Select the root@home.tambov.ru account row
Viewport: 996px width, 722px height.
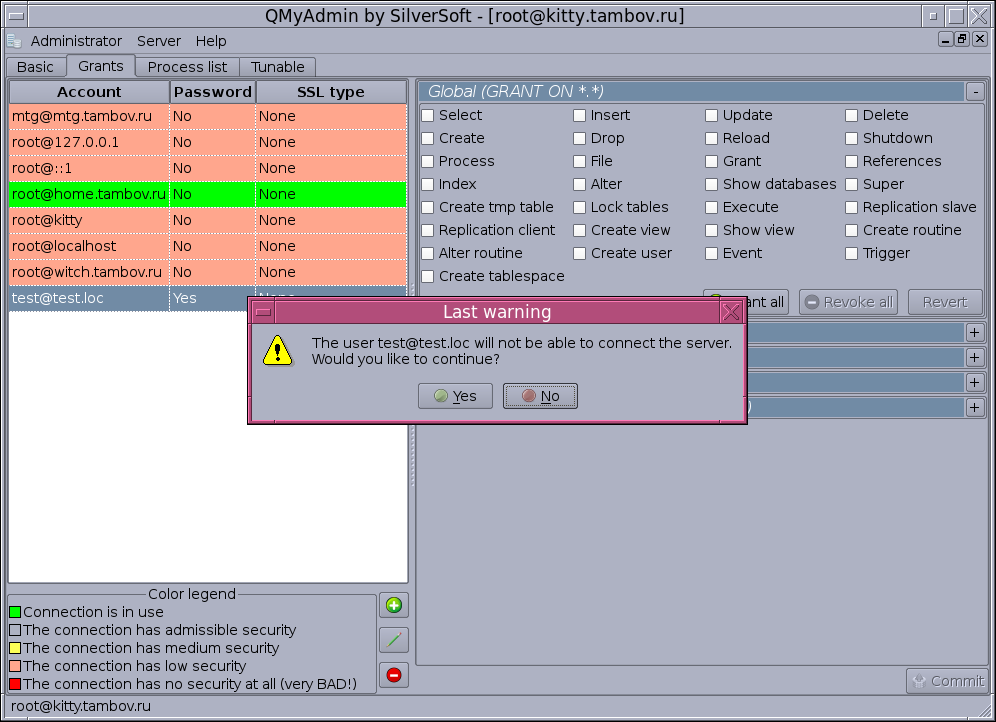click(x=89, y=194)
